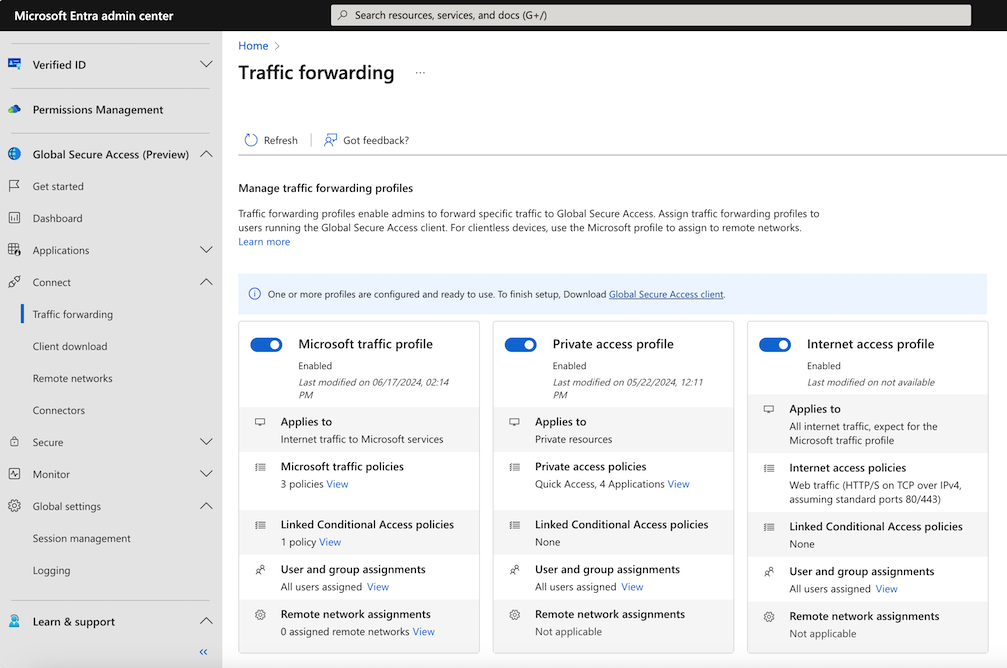Collapse the sidebar with the double-chevron icon

[x=203, y=652]
